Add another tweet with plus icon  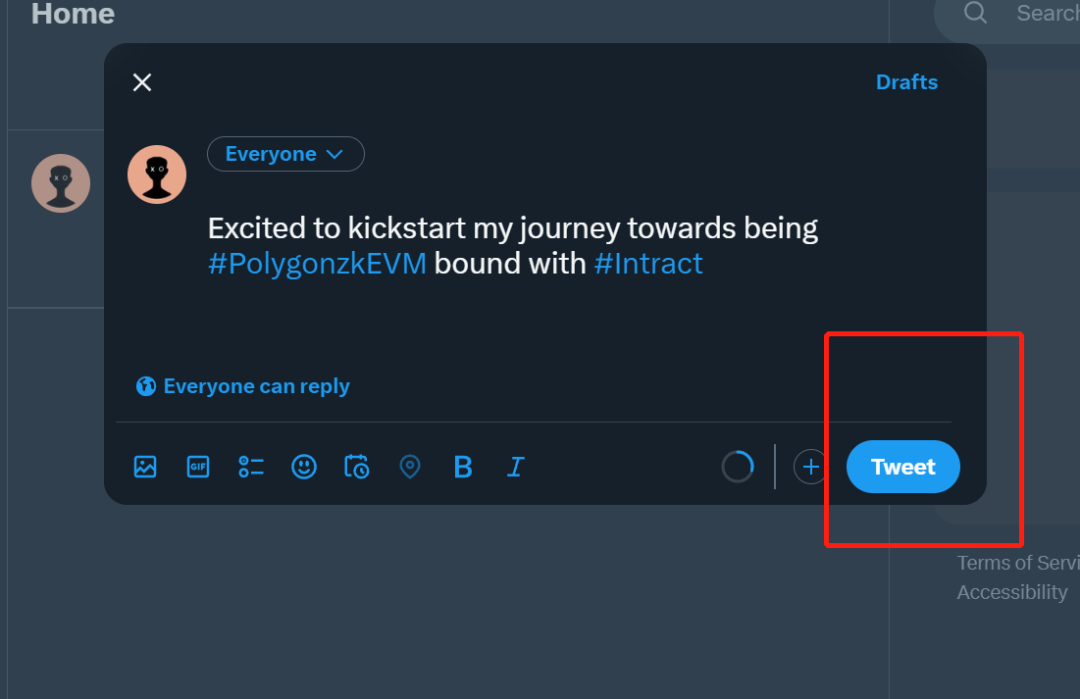click(x=811, y=467)
